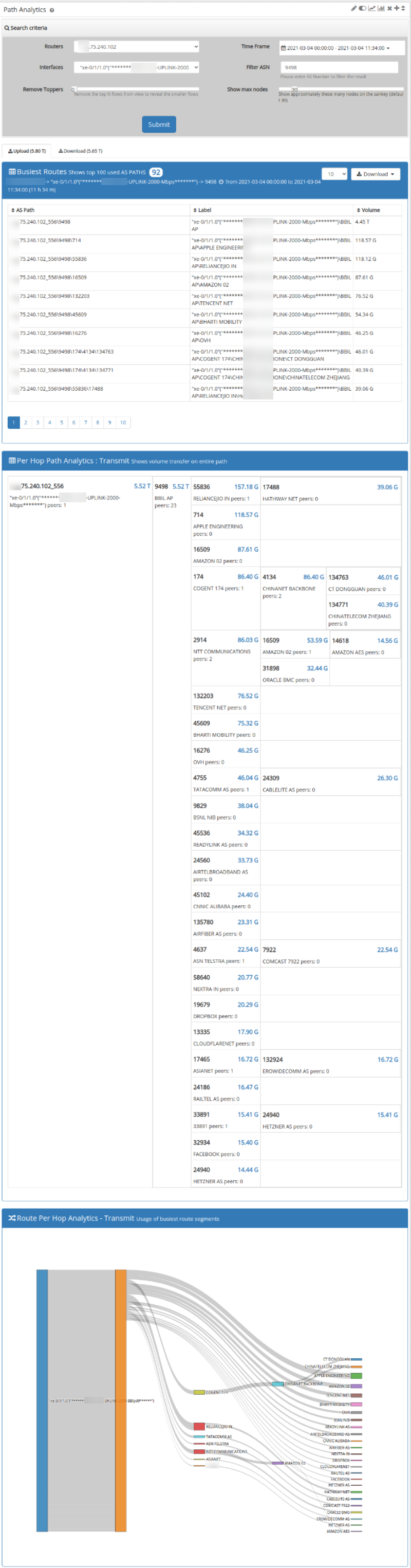Click the bar chart icon in header
This screenshot has height=1568, width=411.
tap(381, 9)
